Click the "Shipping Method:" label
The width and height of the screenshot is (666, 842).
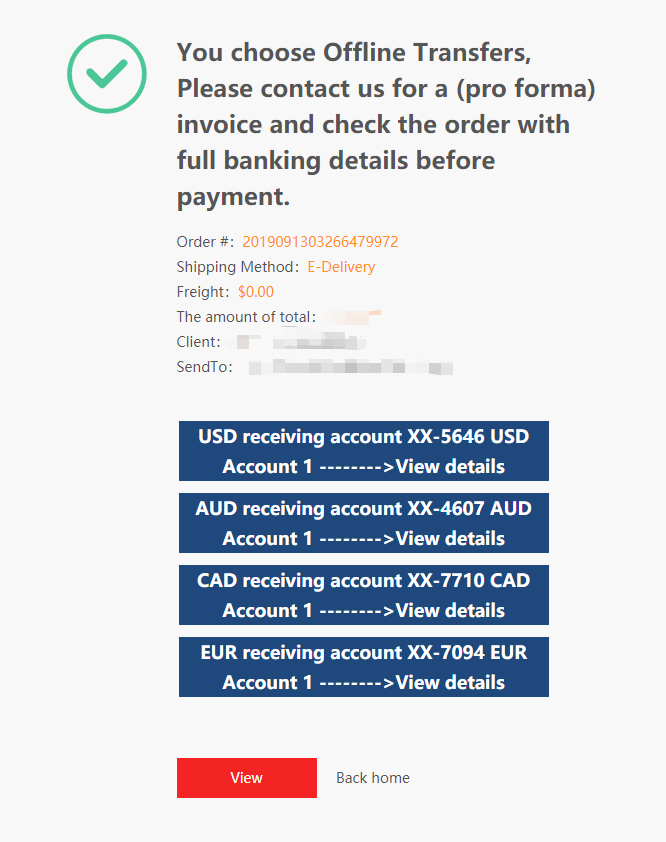tap(238, 267)
